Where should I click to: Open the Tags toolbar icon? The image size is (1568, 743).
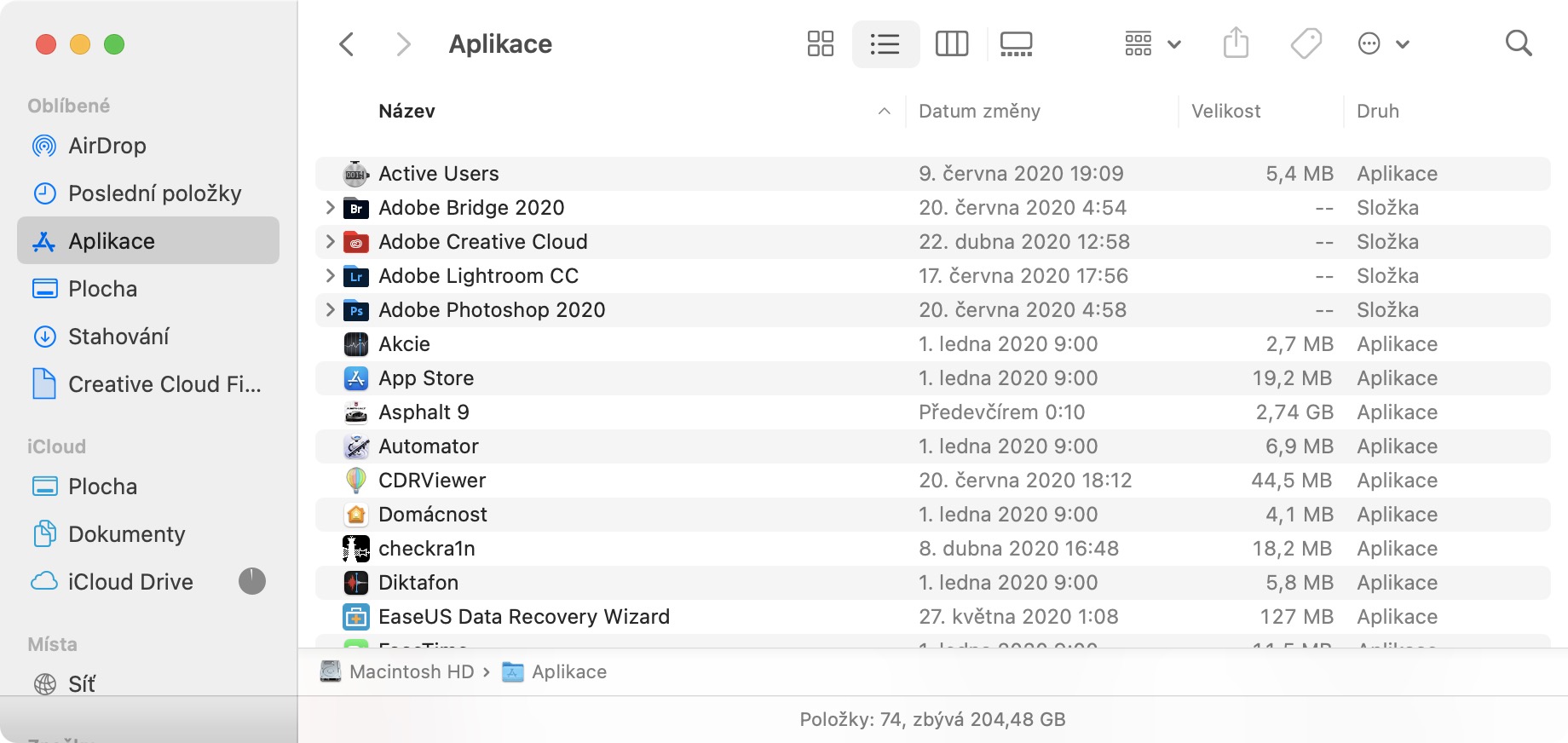point(1306,43)
